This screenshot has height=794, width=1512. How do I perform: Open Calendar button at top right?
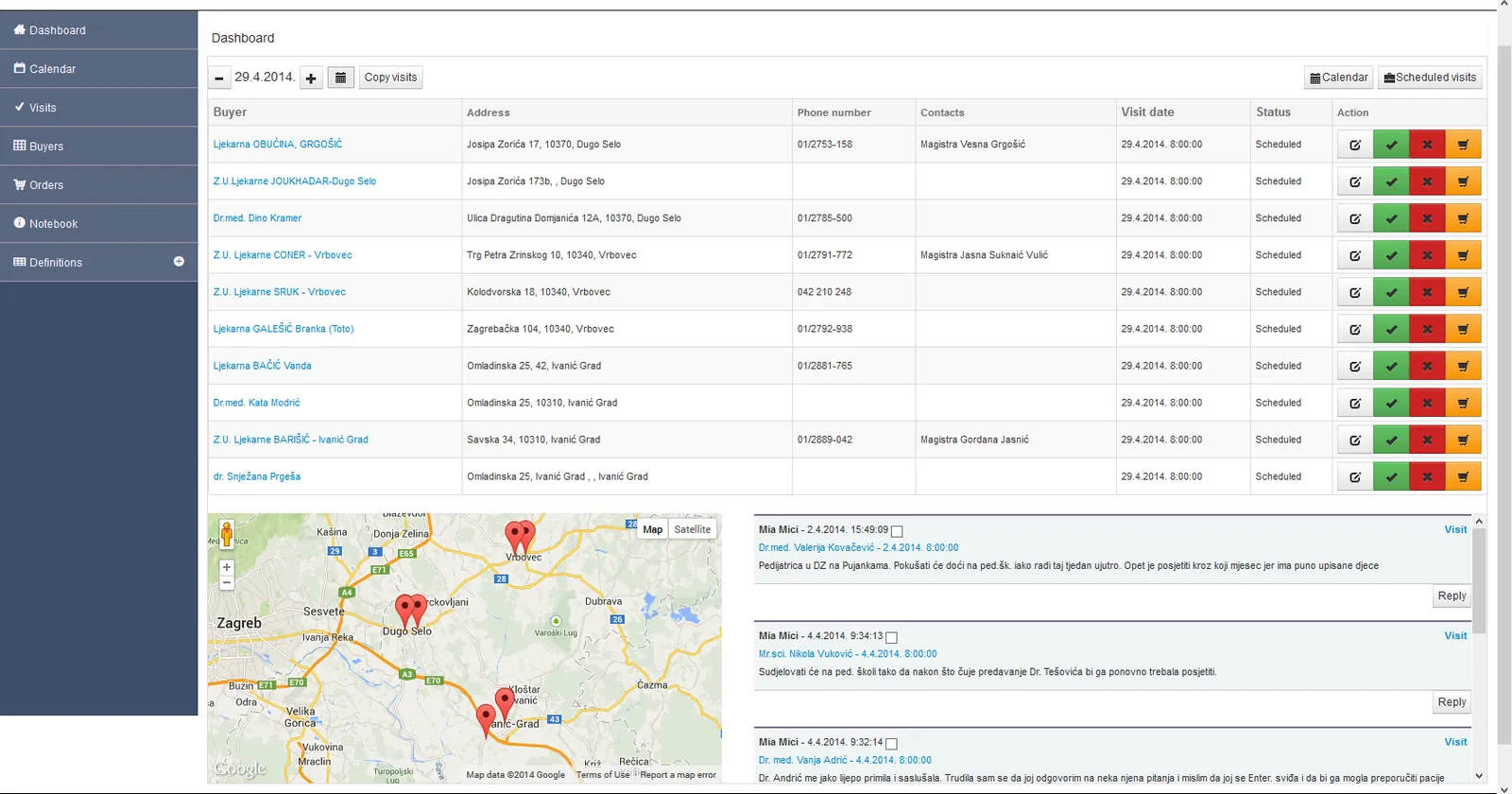pos(1339,78)
